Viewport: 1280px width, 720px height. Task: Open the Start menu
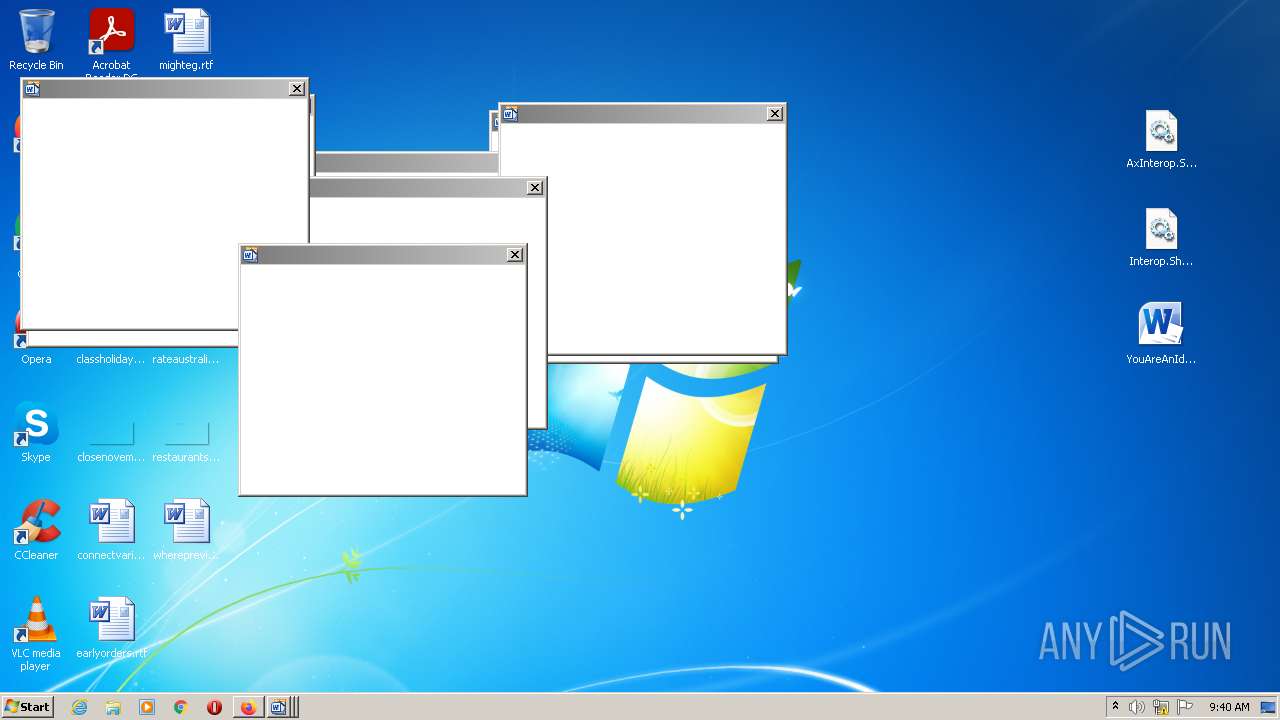[27, 707]
